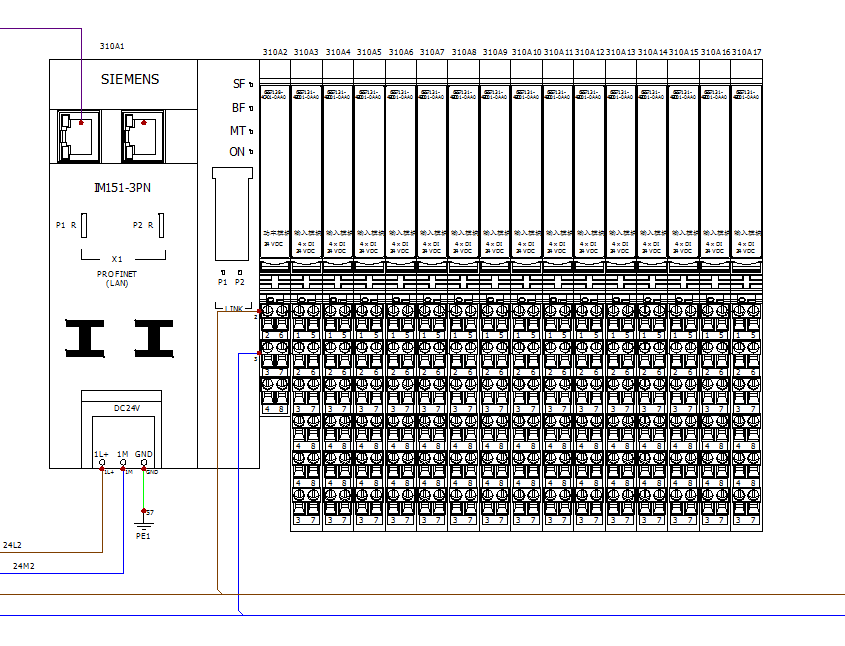Click the 310A6 module tag

point(401,52)
